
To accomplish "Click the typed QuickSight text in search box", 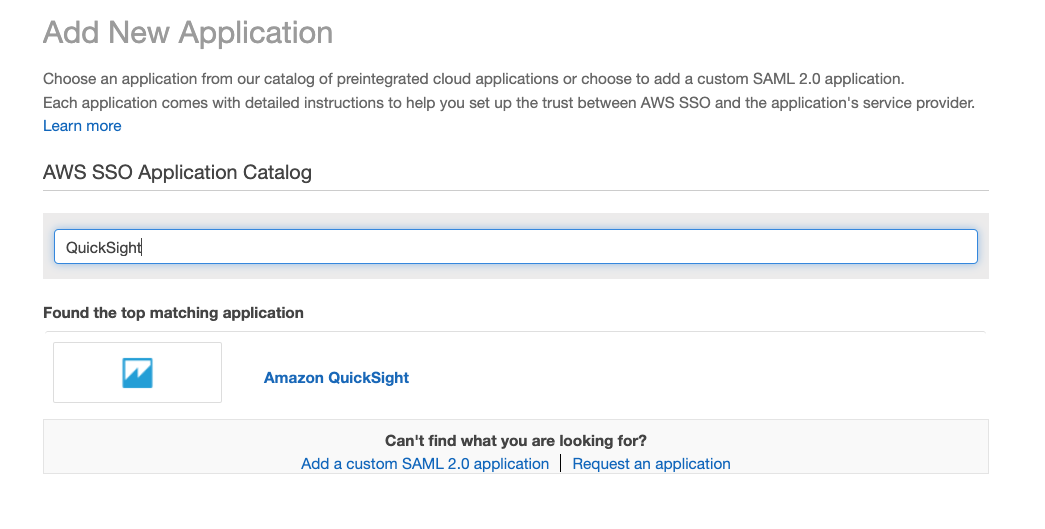I will (103, 248).
